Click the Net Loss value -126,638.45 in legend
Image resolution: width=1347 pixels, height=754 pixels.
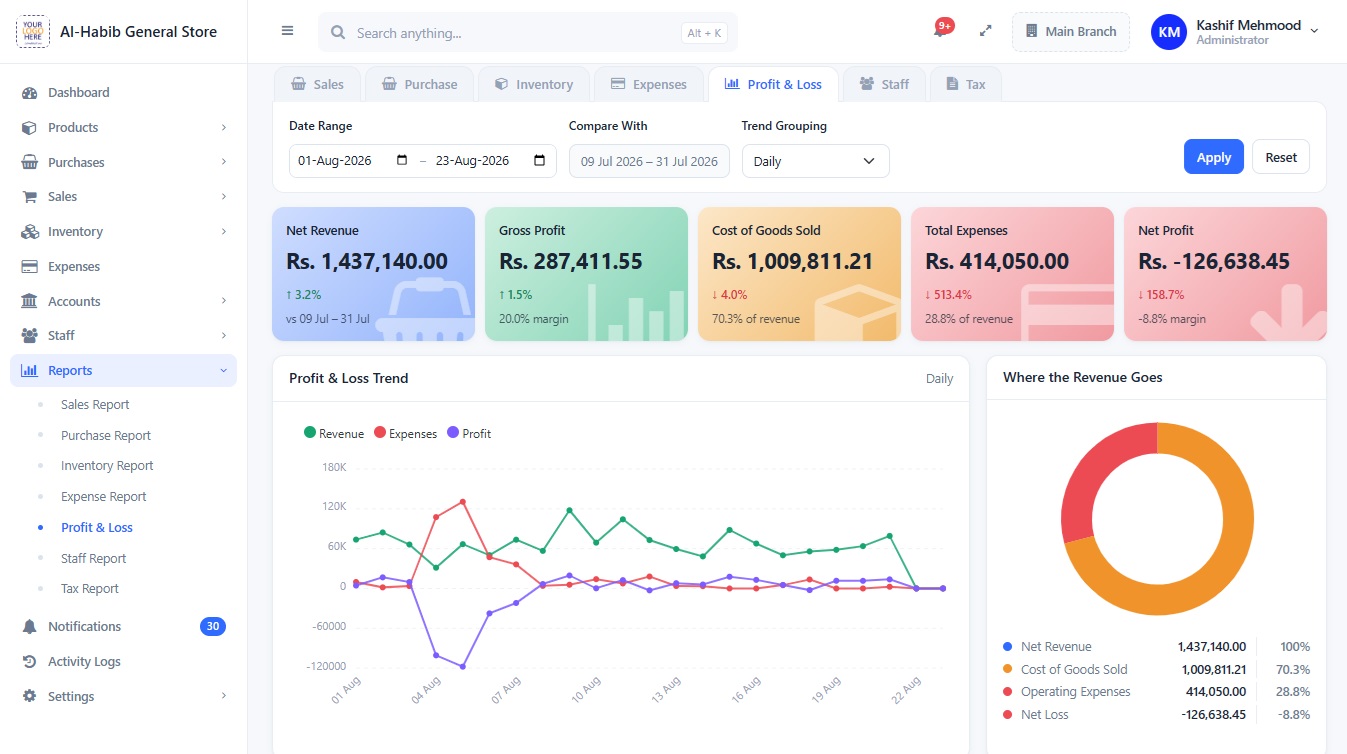(1213, 715)
